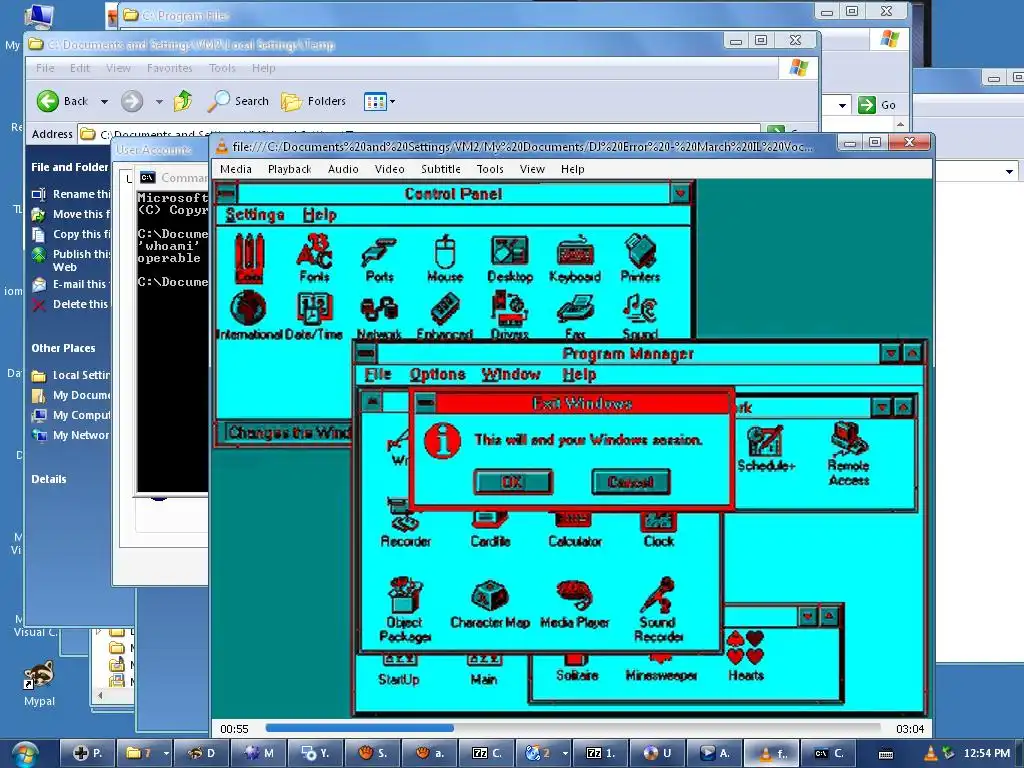Viewport: 1024px width, 768px height.
Task: Open the Subtitle menu in VLC
Action: point(441,169)
